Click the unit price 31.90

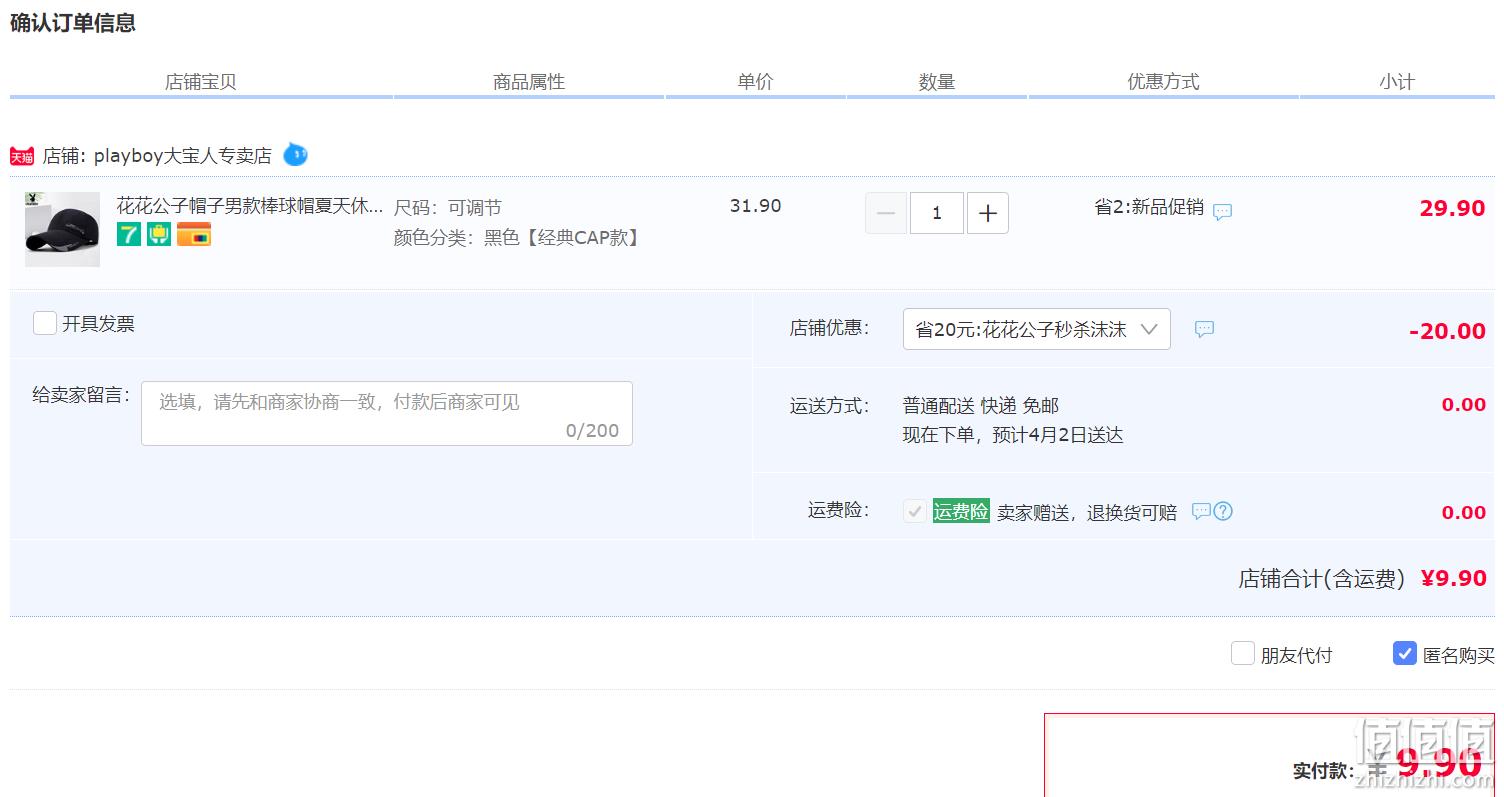click(756, 206)
